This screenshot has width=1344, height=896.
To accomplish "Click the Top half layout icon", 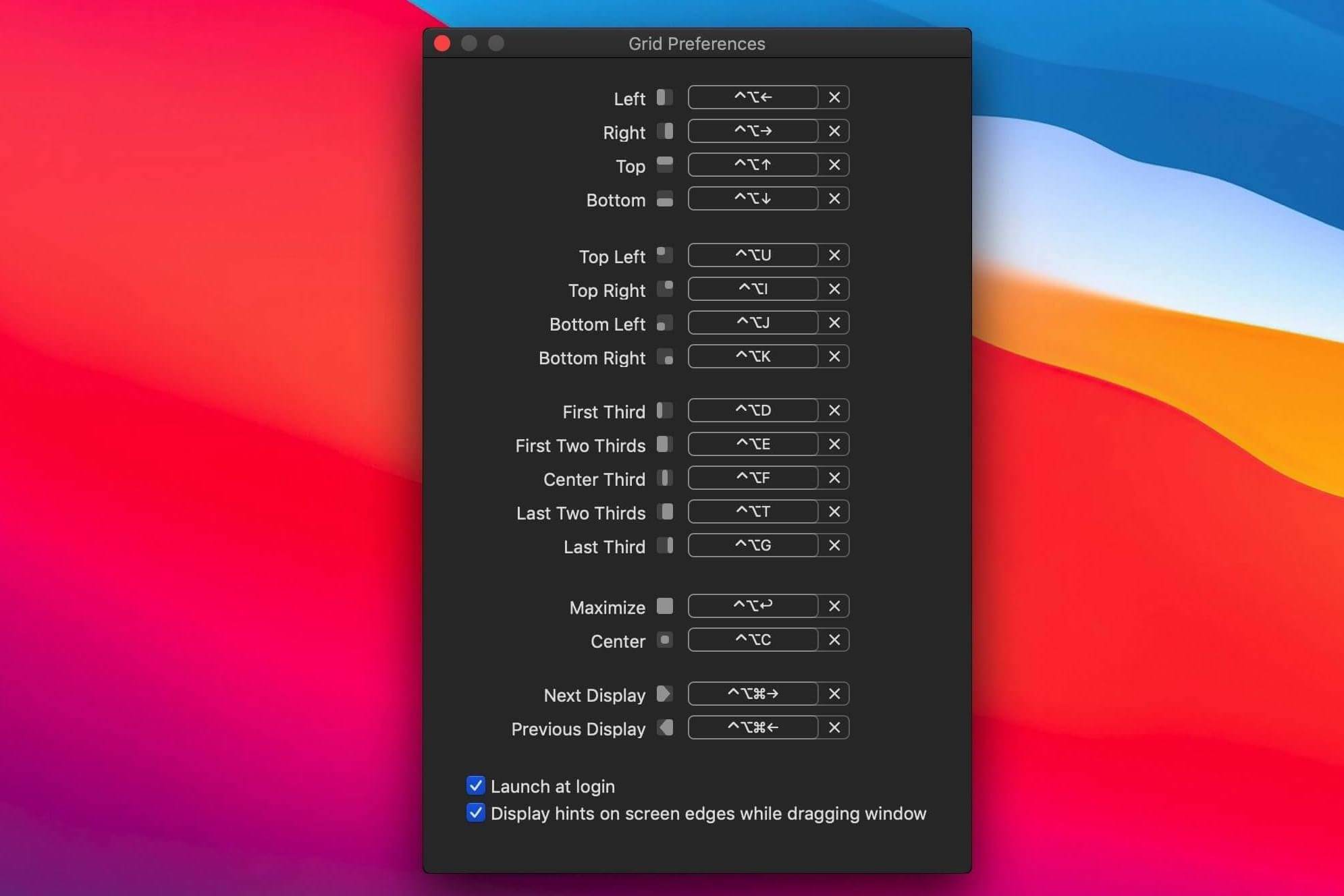I will click(x=665, y=165).
